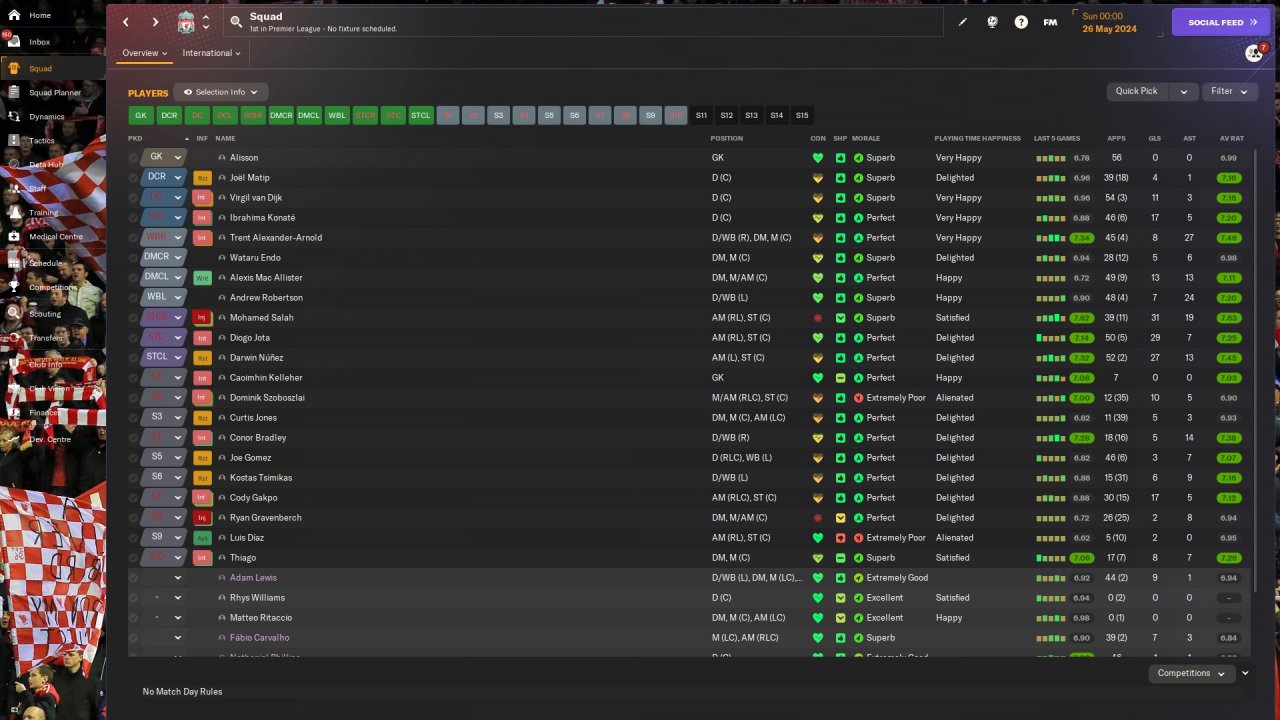
Task: Toggle the pick circle for Virgil van Dijk
Action: (133, 198)
